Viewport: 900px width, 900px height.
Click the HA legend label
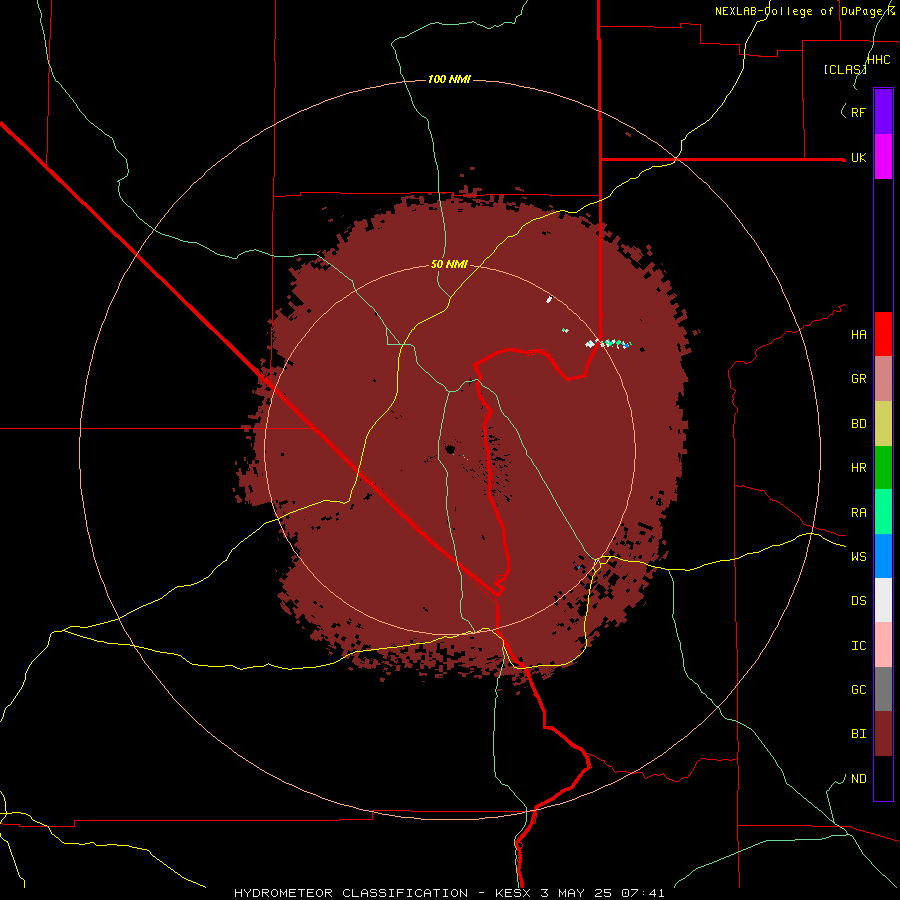(858, 334)
